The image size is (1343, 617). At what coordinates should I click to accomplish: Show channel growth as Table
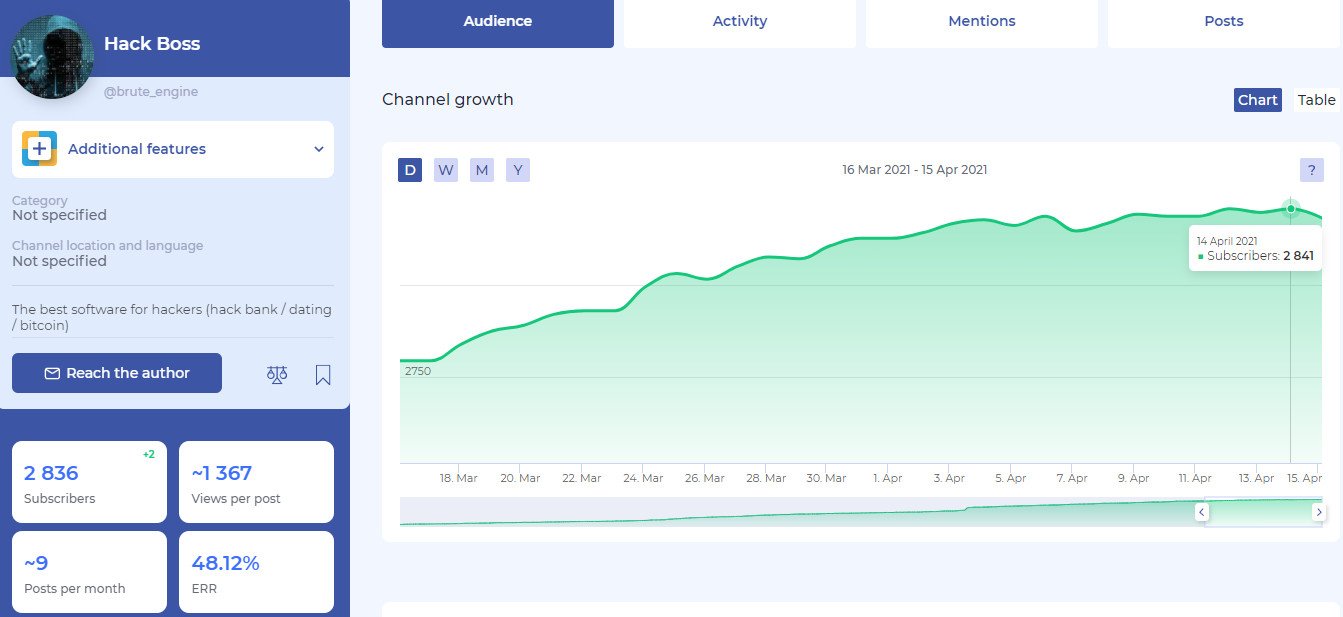[1316, 100]
